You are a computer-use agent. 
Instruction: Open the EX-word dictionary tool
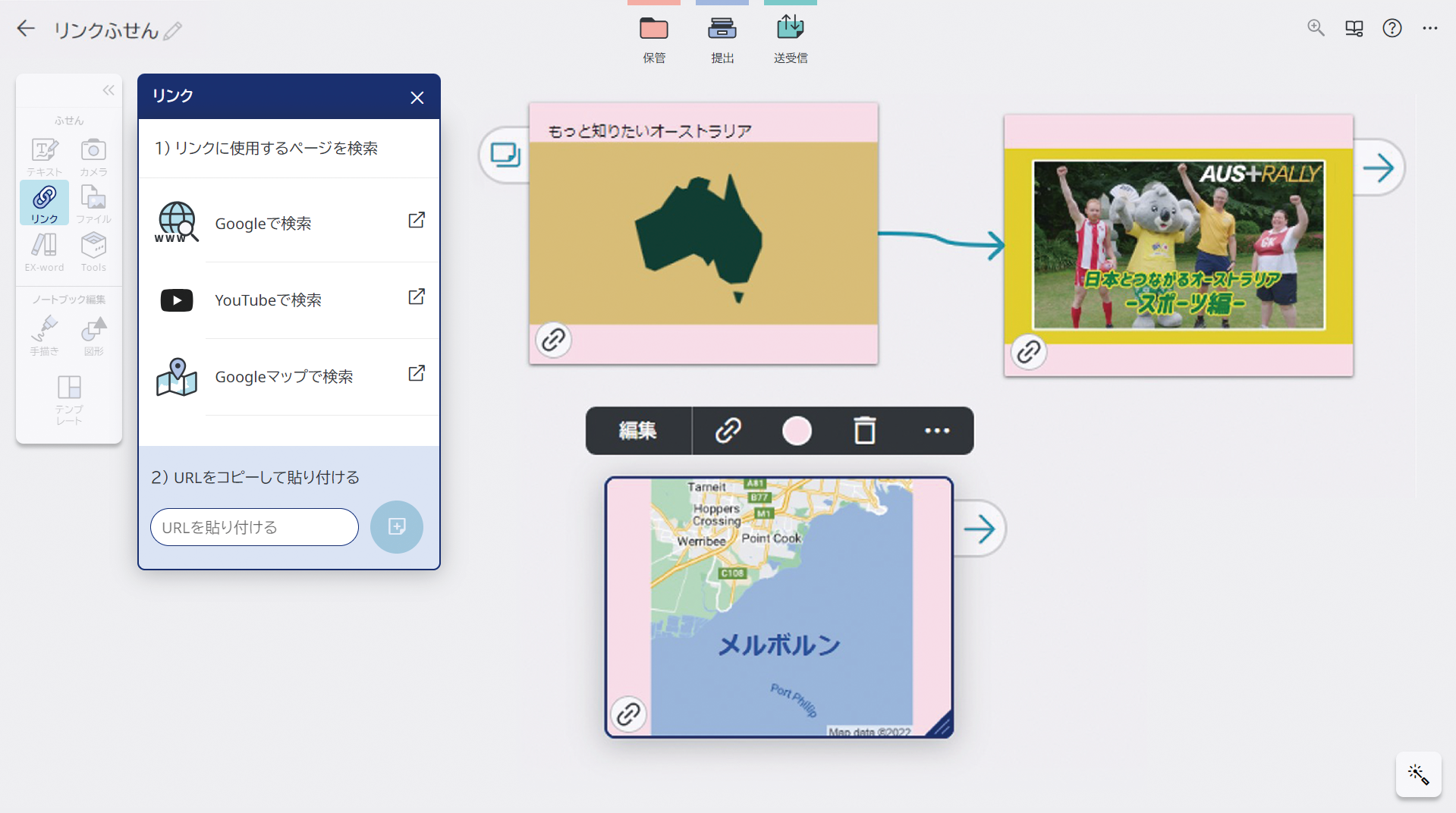point(45,251)
